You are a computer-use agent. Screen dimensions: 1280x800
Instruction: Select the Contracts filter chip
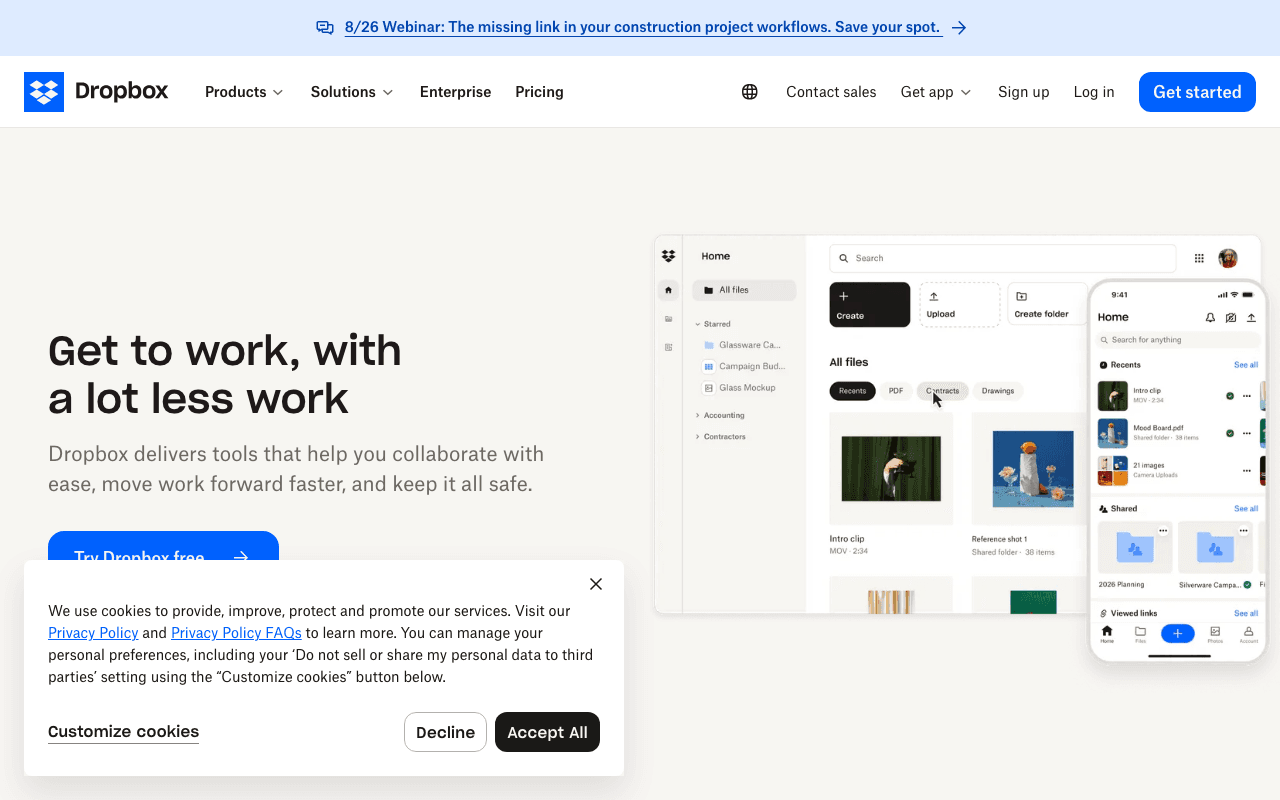[942, 391]
